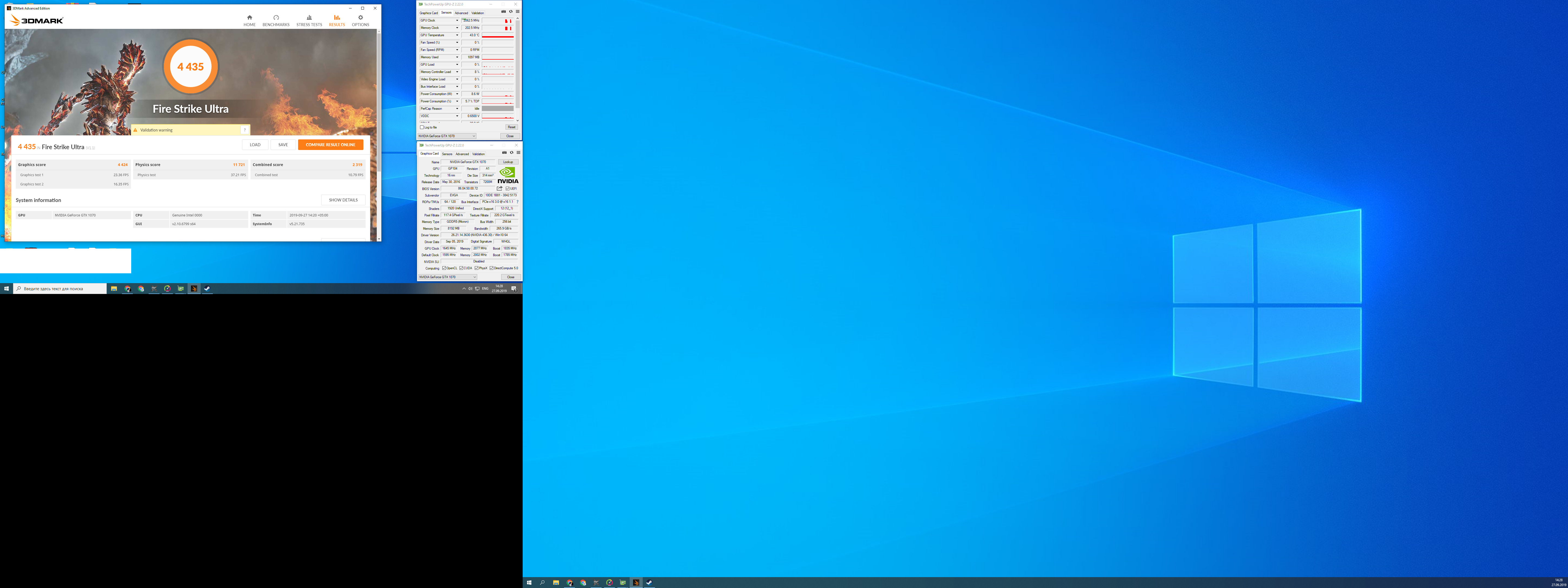Click the Validation warning banner

pyautogui.click(x=191, y=130)
